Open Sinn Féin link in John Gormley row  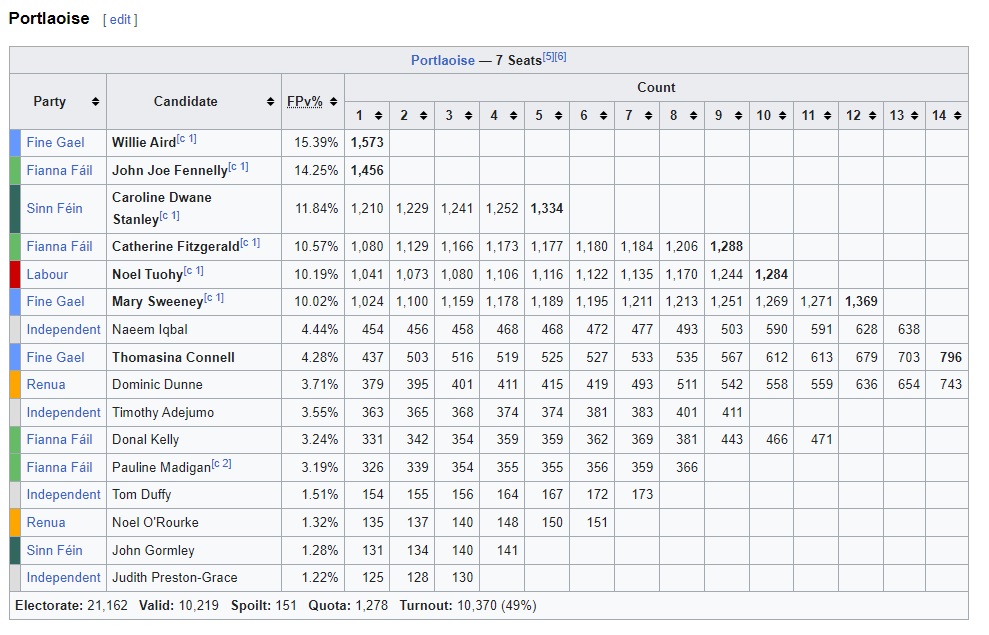tap(54, 550)
